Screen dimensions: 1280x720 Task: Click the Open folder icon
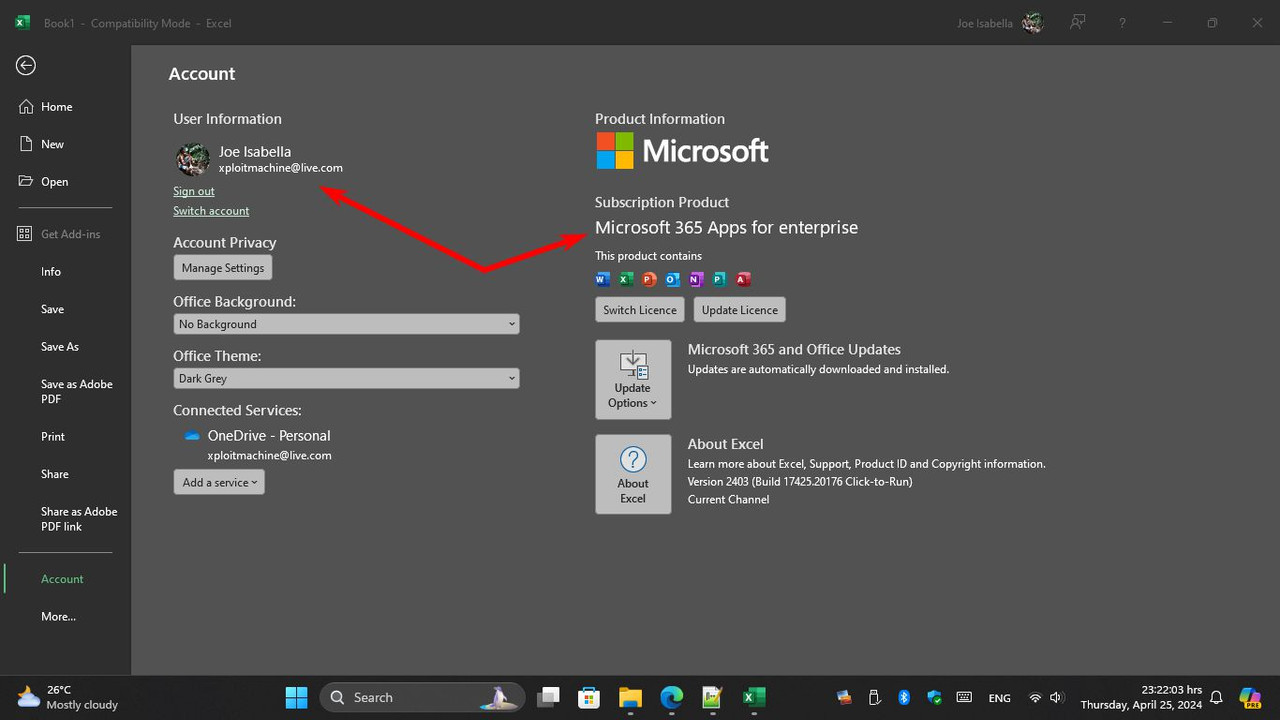[x=26, y=181]
